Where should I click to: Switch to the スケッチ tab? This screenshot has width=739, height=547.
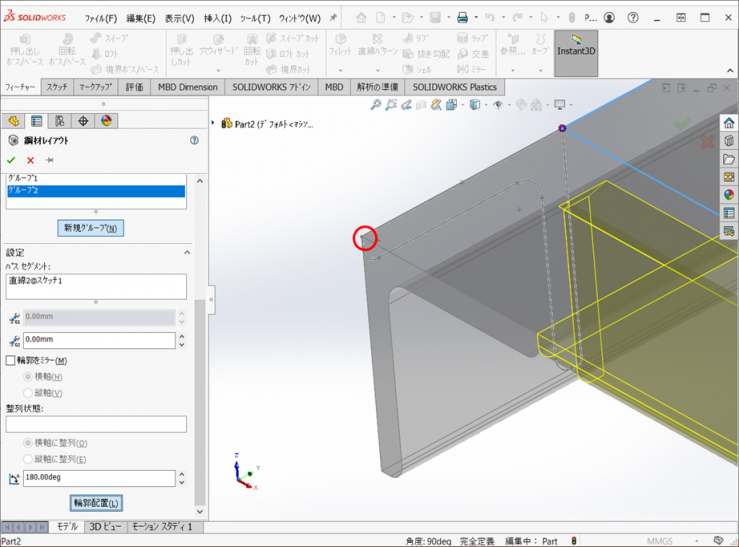click(x=57, y=87)
